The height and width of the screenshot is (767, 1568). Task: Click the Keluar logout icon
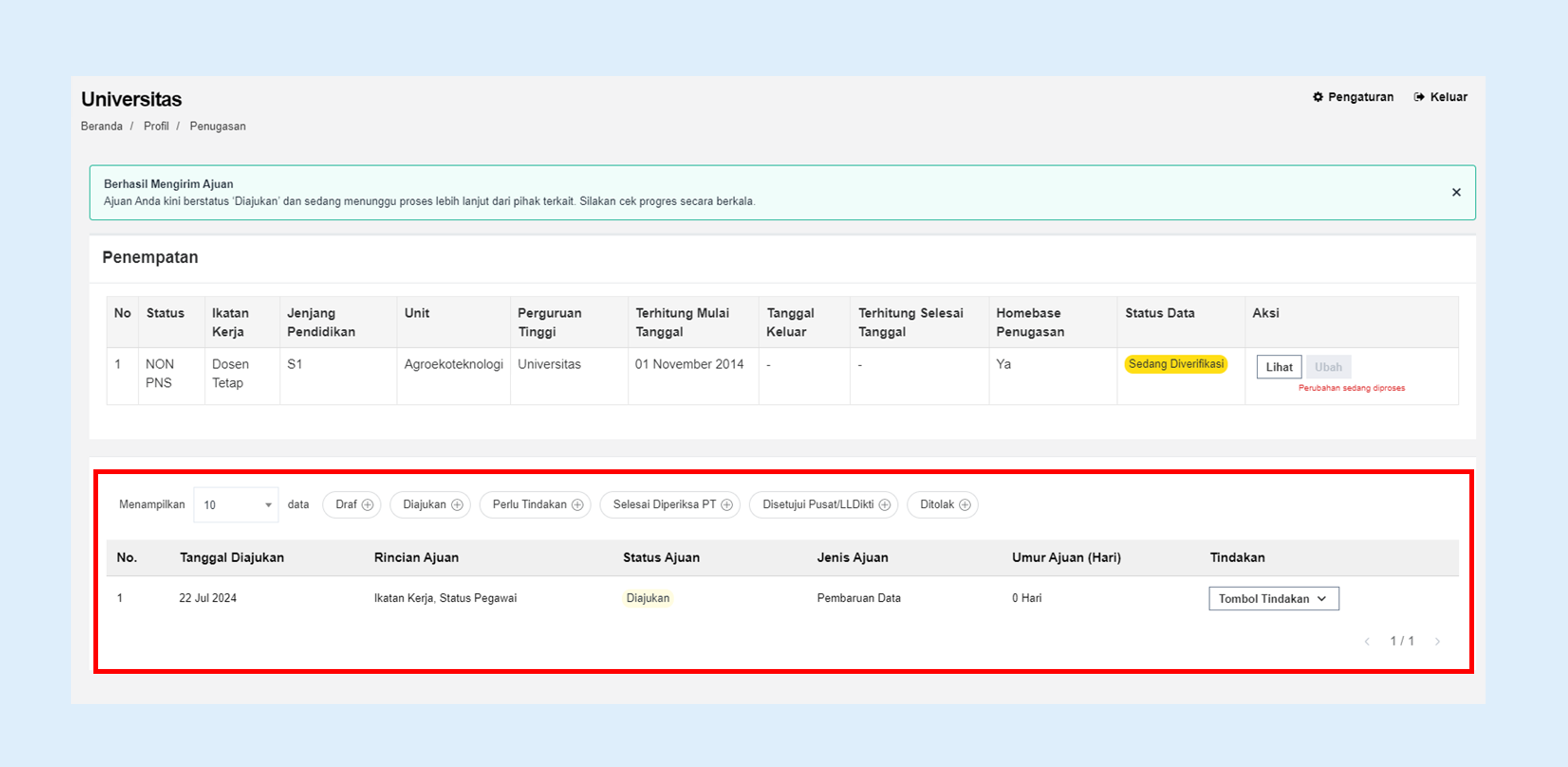click(1419, 97)
